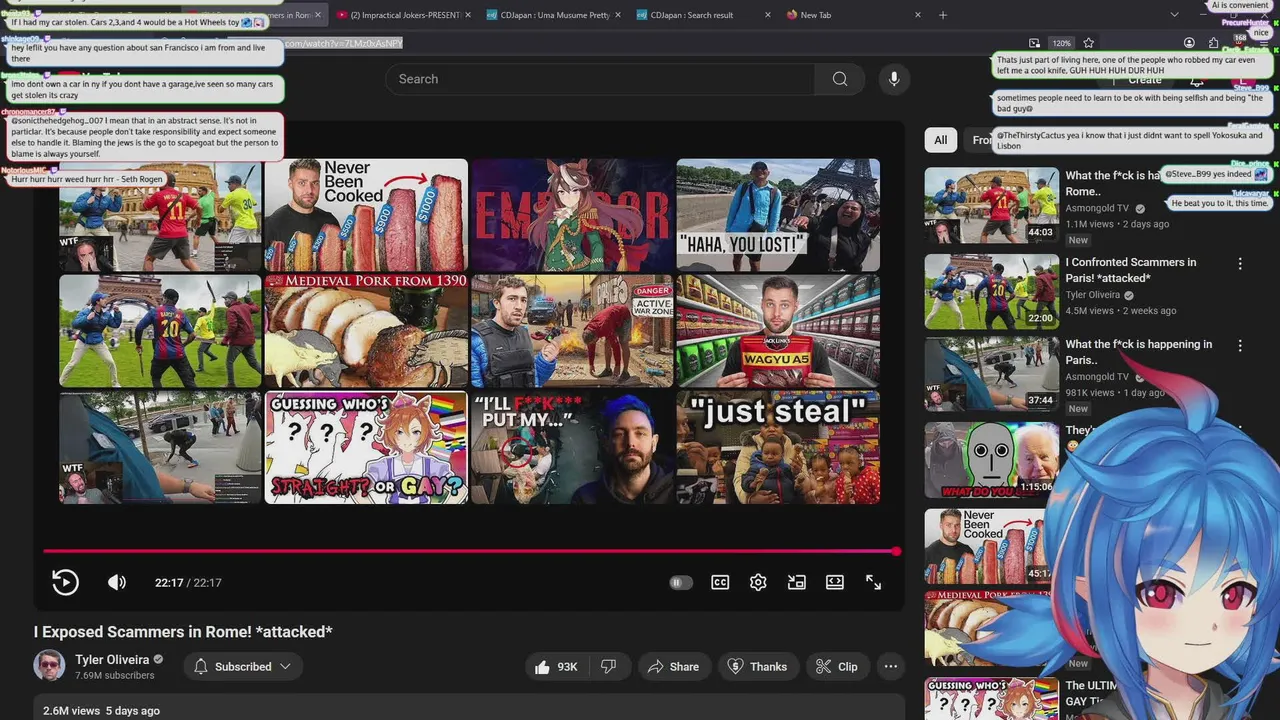The width and height of the screenshot is (1280, 720).
Task: Open more actions three-dot menu below video
Action: (x=890, y=667)
